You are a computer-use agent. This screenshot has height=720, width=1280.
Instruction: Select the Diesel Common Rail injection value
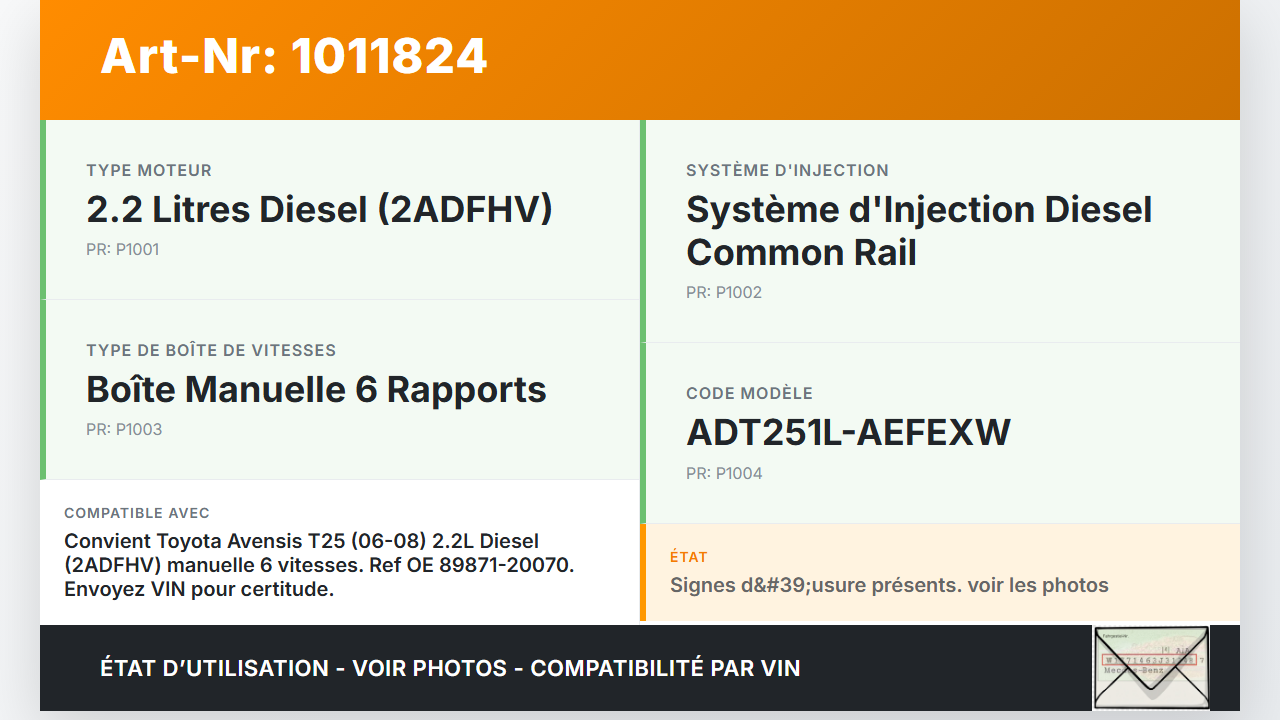click(918, 231)
